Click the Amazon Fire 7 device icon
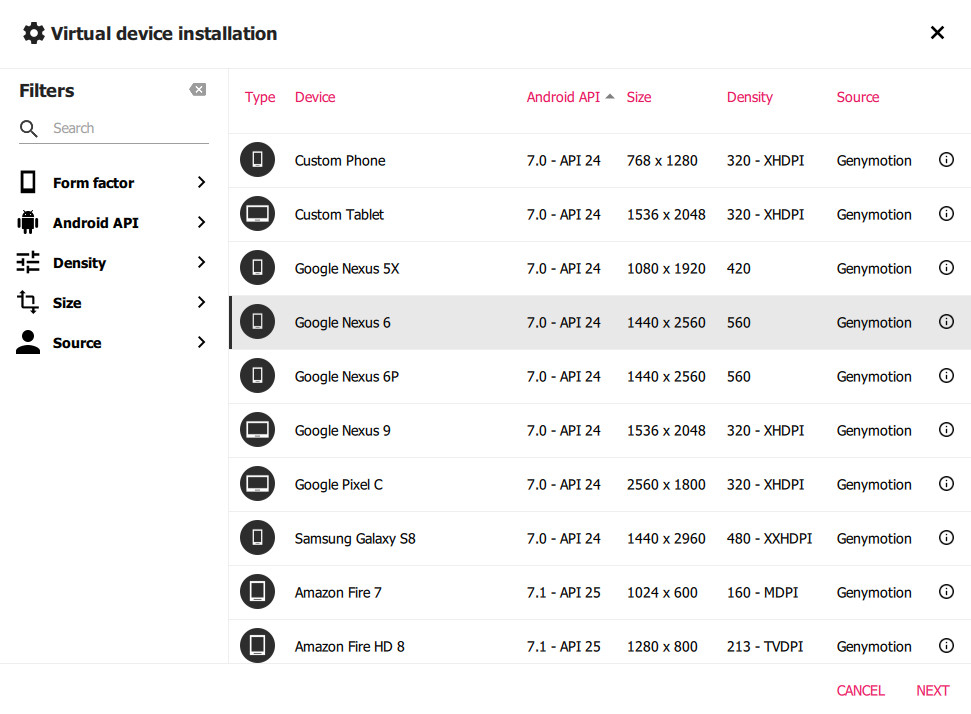The width and height of the screenshot is (971, 714). (257, 591)
